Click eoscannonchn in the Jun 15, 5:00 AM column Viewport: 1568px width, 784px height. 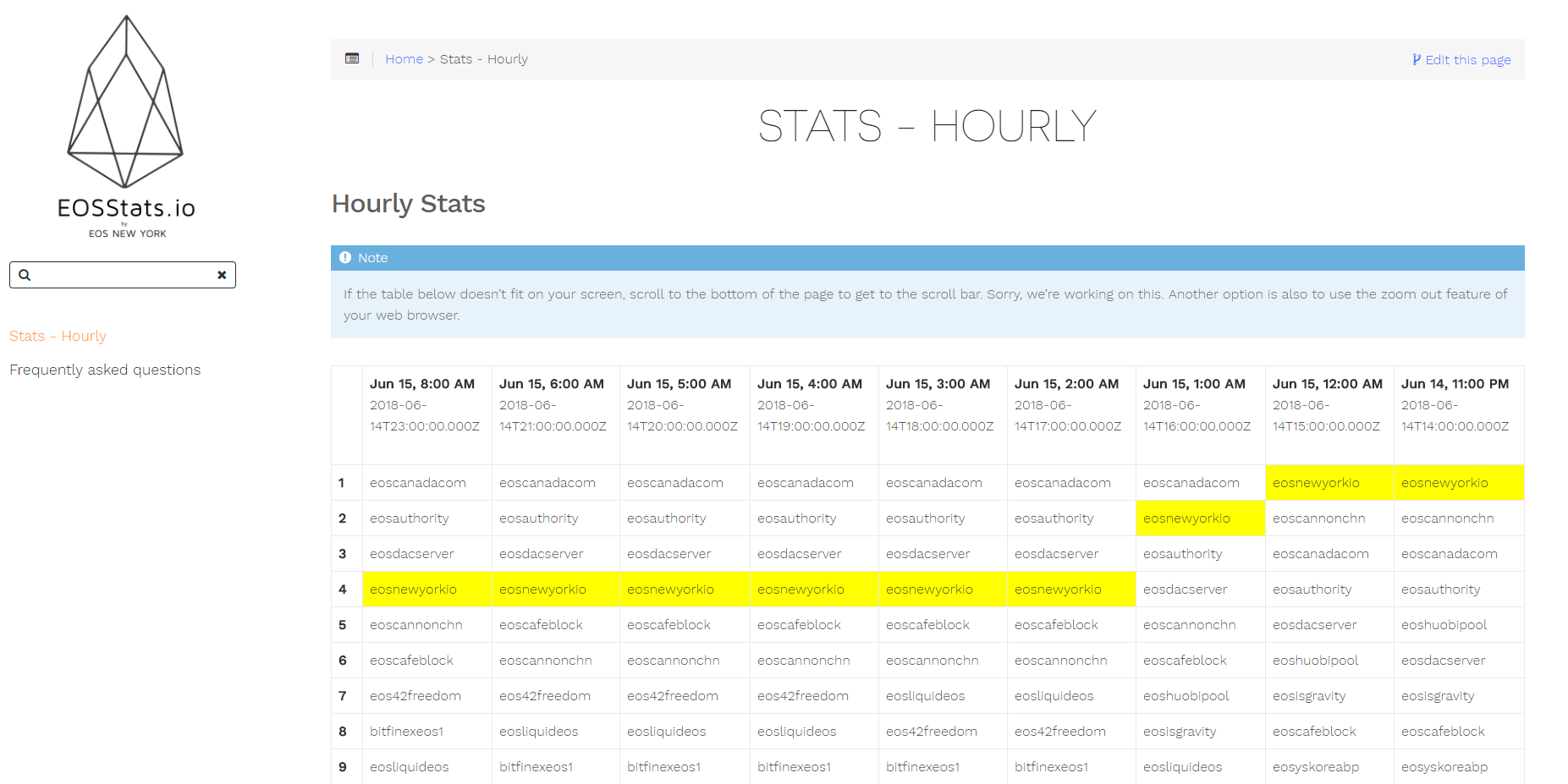pos(674,661)
